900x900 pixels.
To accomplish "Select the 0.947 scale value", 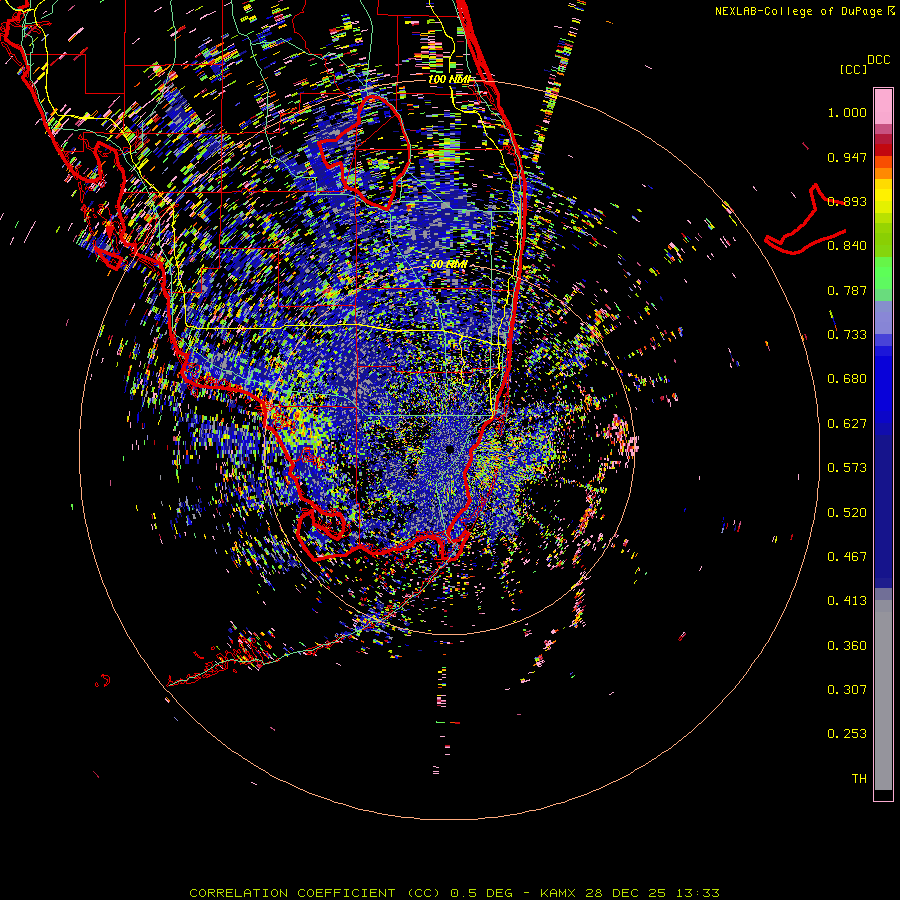I will coord(847,157).
